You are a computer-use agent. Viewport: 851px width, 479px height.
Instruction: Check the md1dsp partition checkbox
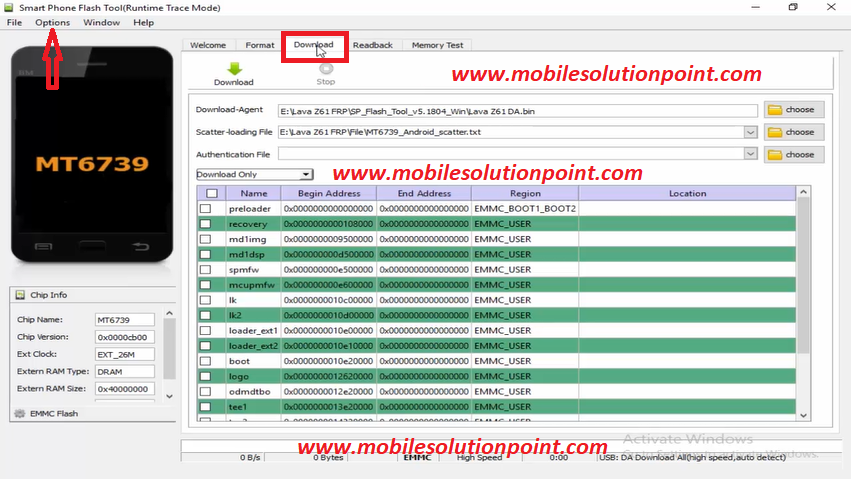pos(205,254)
